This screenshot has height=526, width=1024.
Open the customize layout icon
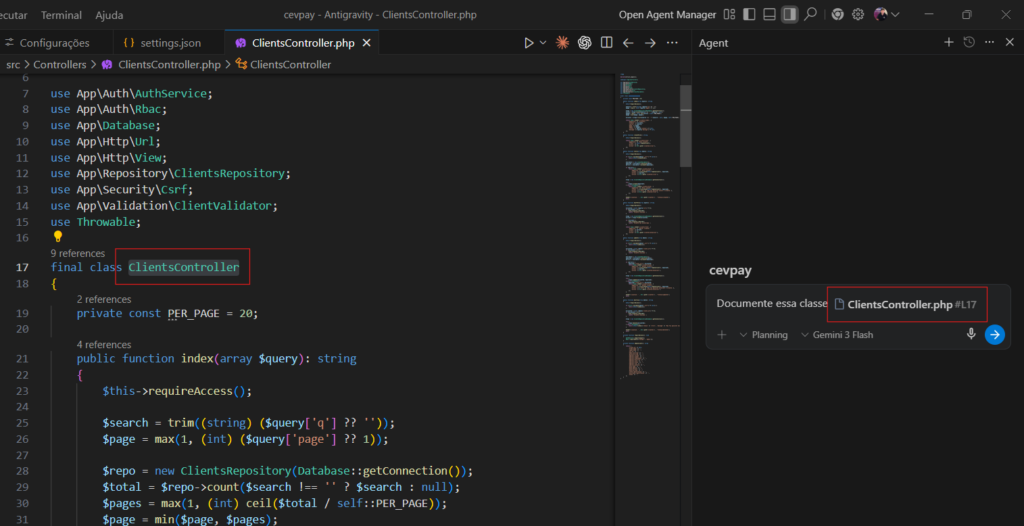pyautogui.click(x=729, y=14)
